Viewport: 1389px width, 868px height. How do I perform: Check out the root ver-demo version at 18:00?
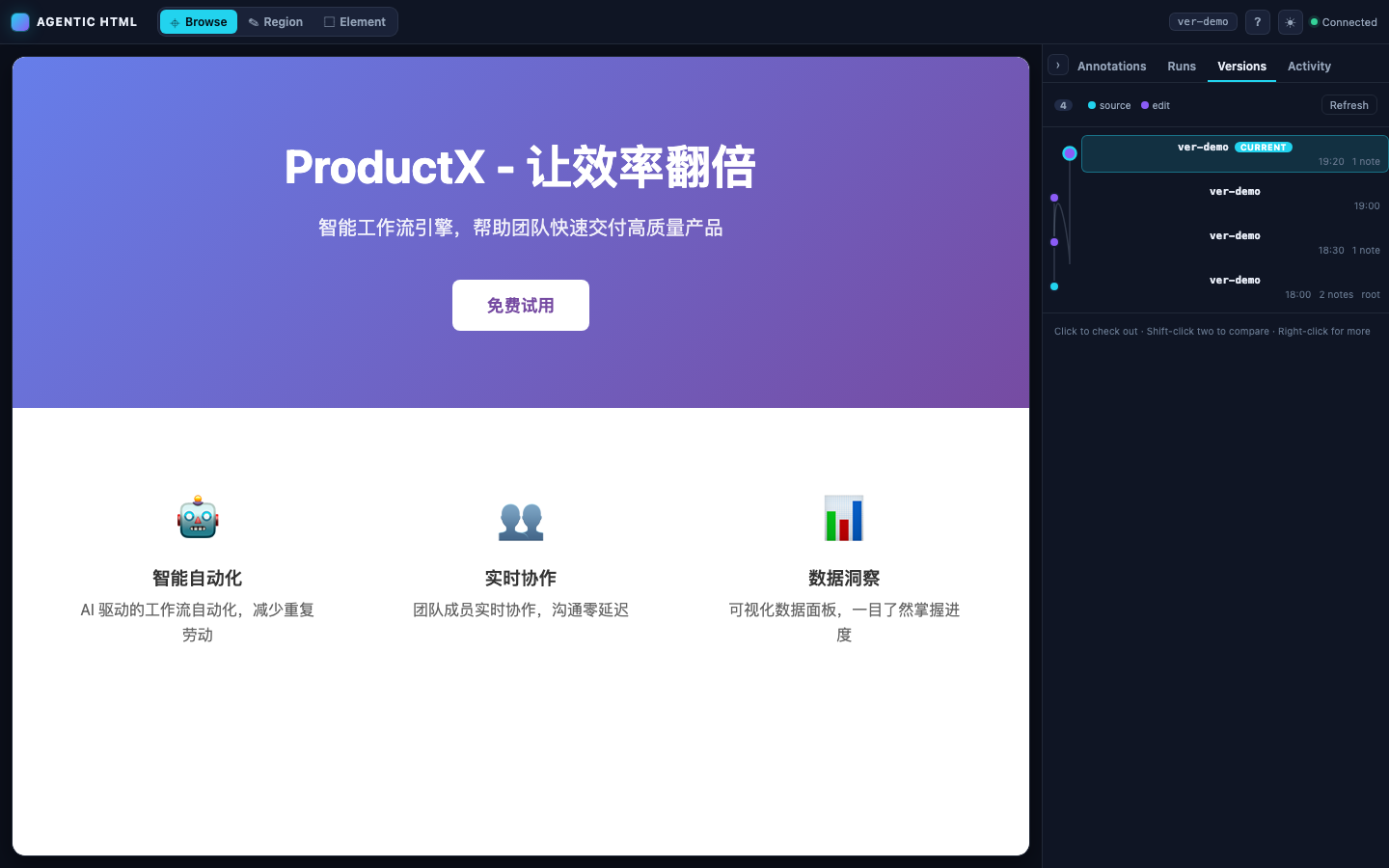pyautogui.click(x=1235, y=286)
